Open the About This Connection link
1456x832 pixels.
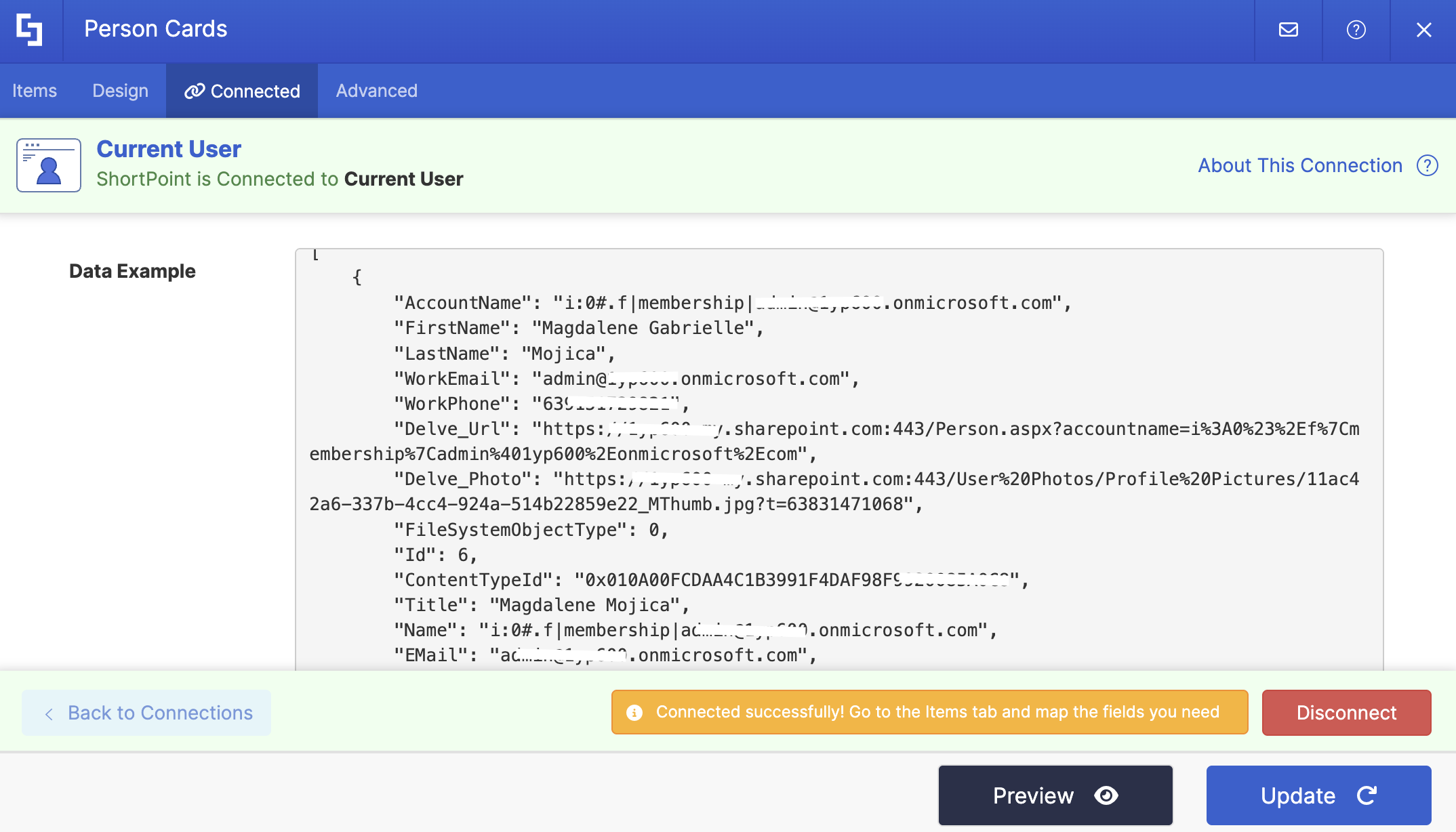click(x=1299, y=165)
